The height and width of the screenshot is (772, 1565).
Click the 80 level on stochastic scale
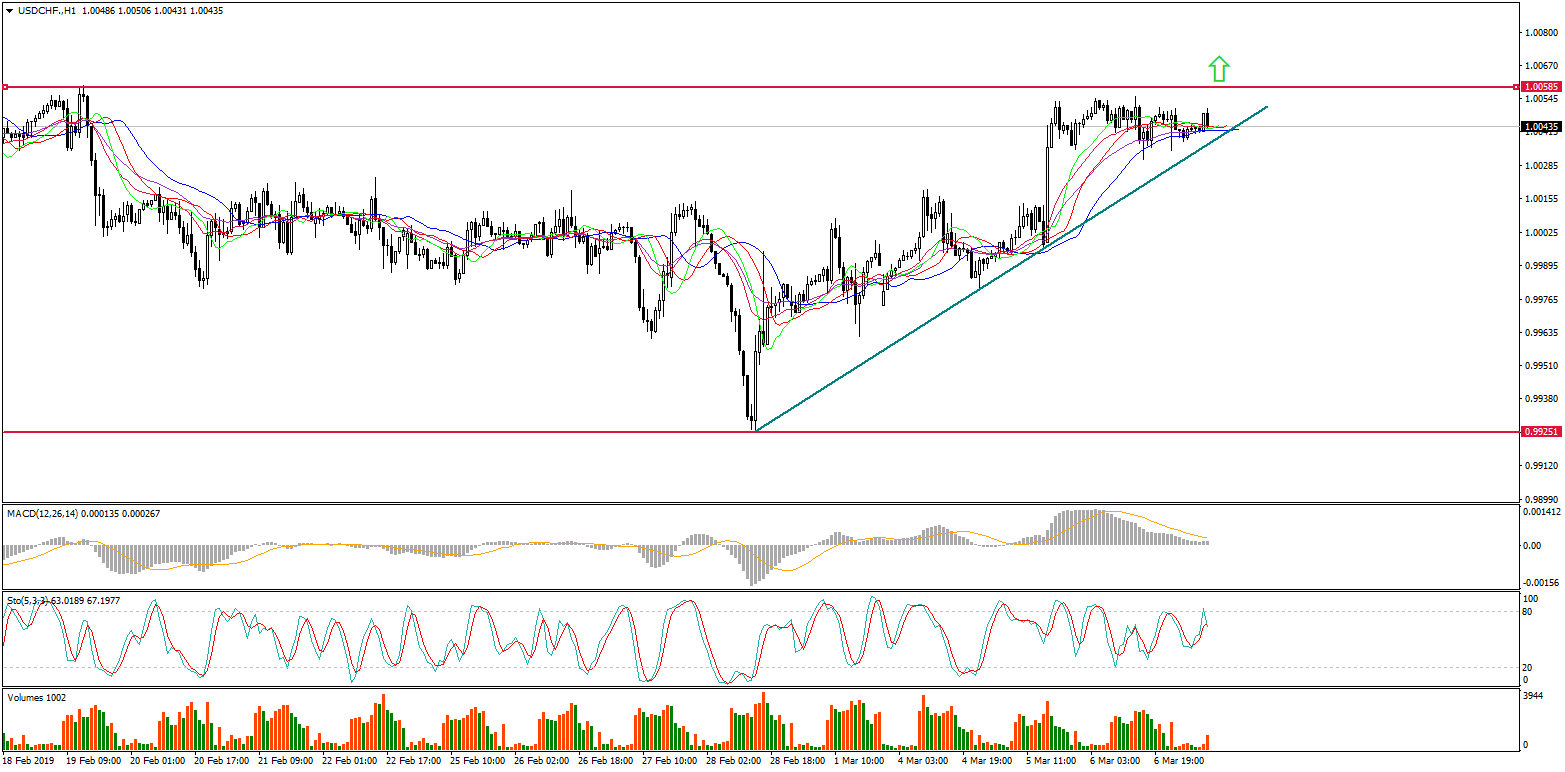[x=1526, y=611]
